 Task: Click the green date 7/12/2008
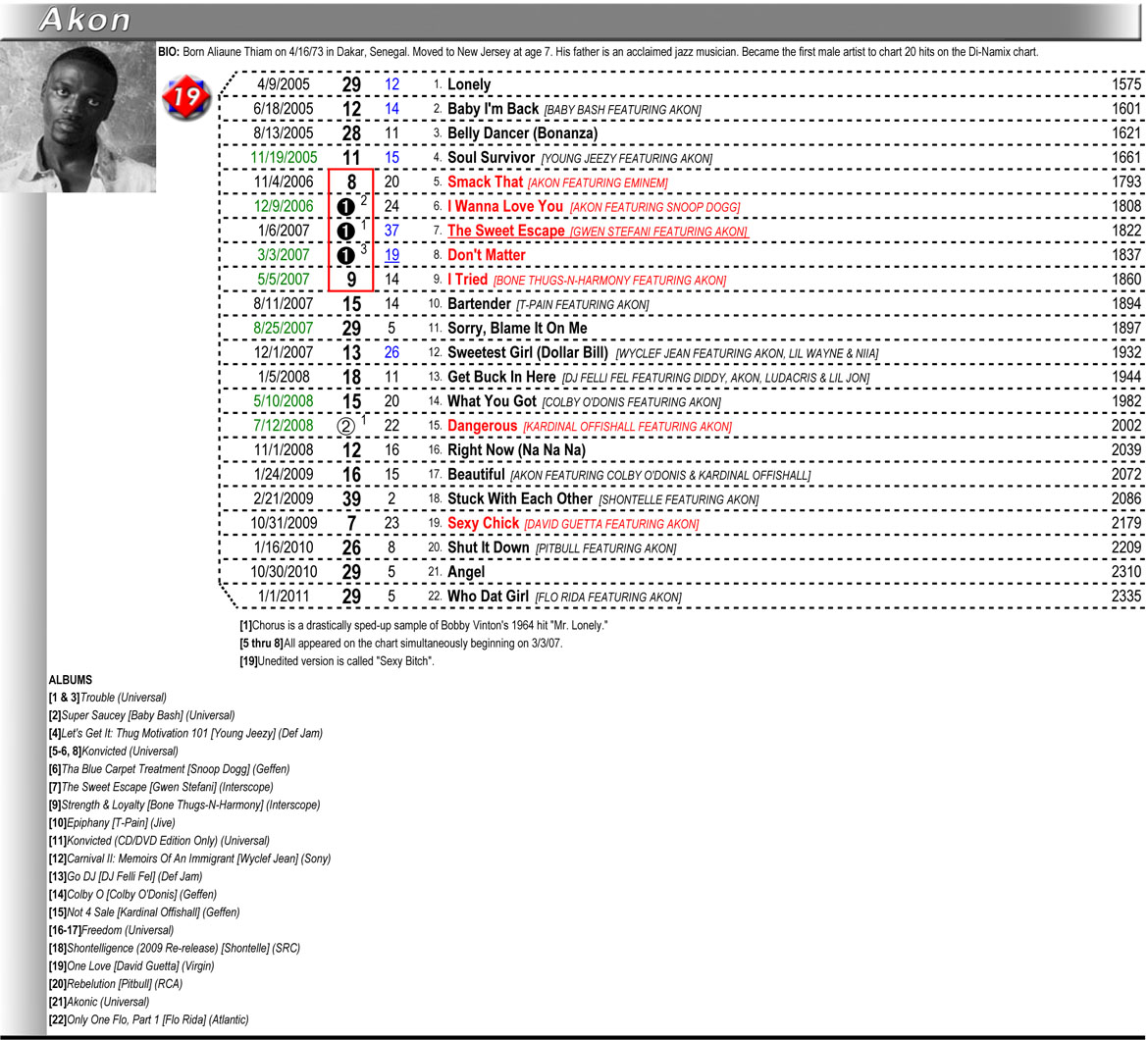click(284, 426)
